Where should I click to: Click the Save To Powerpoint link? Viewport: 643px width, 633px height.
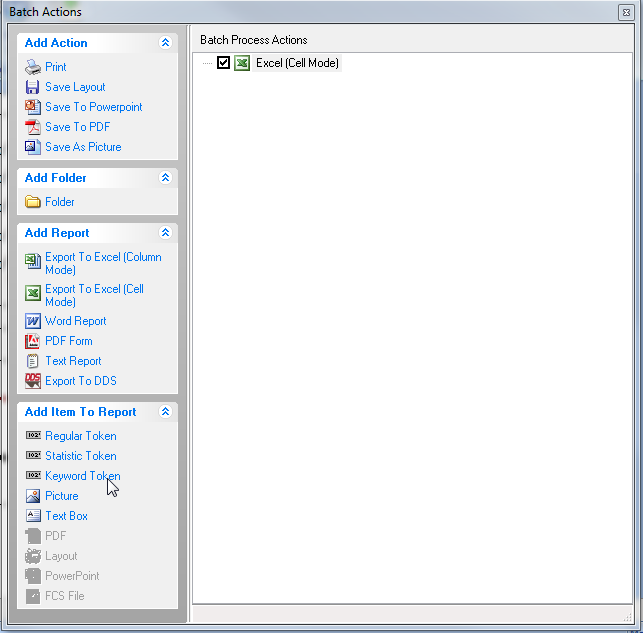point(93,107)
